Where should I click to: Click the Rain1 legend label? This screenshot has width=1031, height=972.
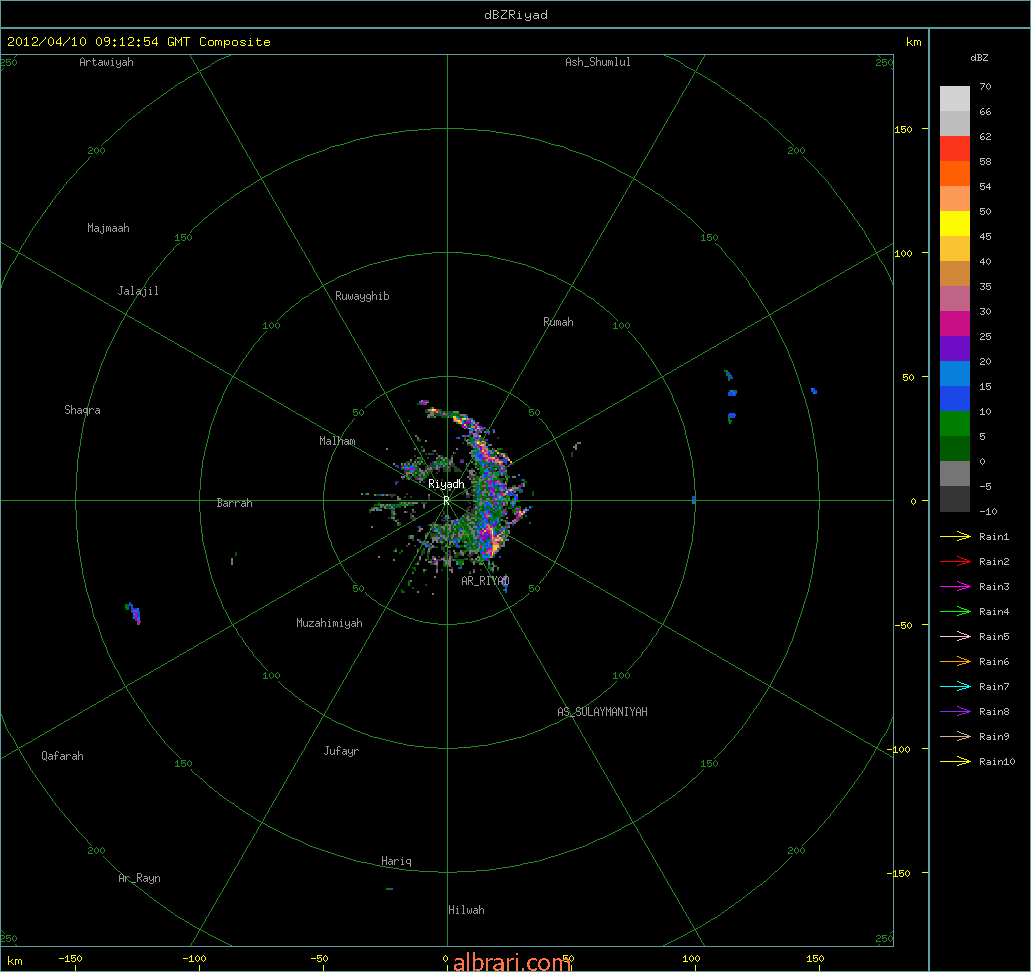pos(994,537)
